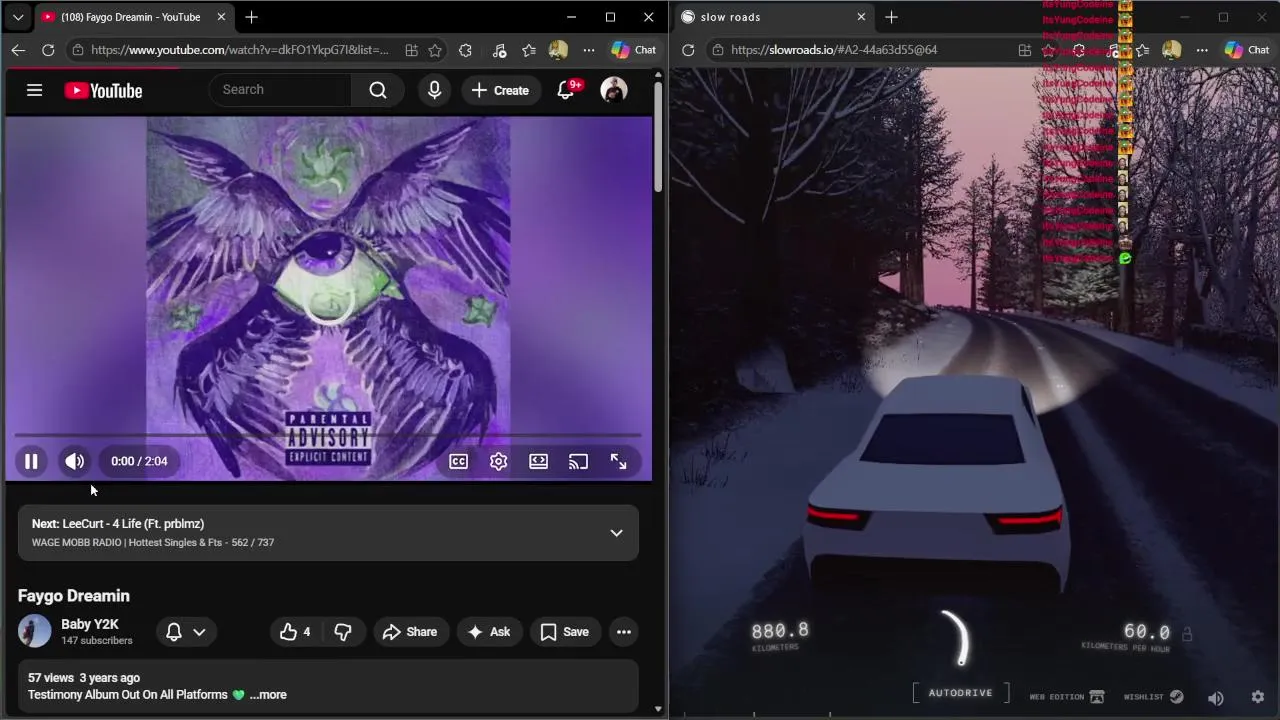
Task: Open the video player settings gear
Action: click(498, 461)
